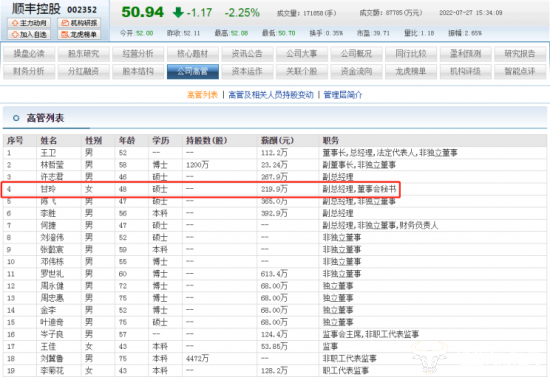Open the 智能点评 tab
The width and height of the screenshot is (550, 377).
click(520, 72)
